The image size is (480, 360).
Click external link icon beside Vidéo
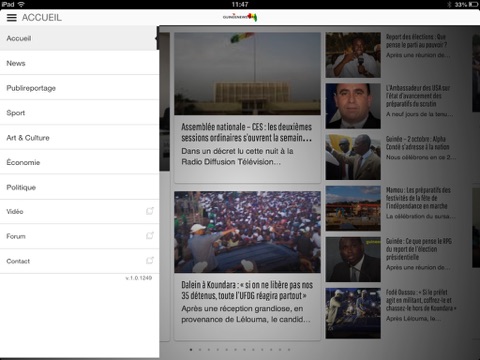[x=150, y=211]
